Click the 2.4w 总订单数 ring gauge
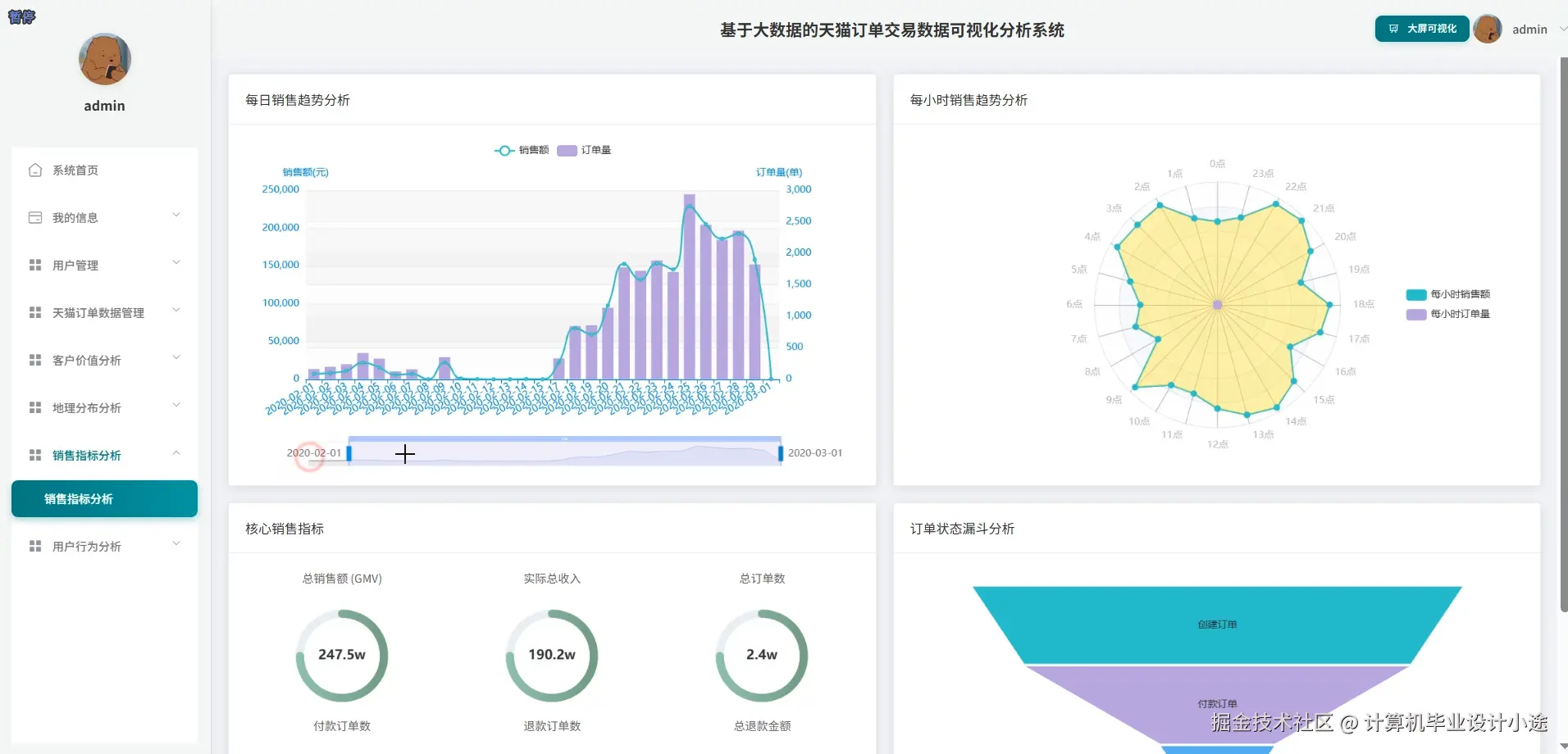 click(x=762, y=656)
